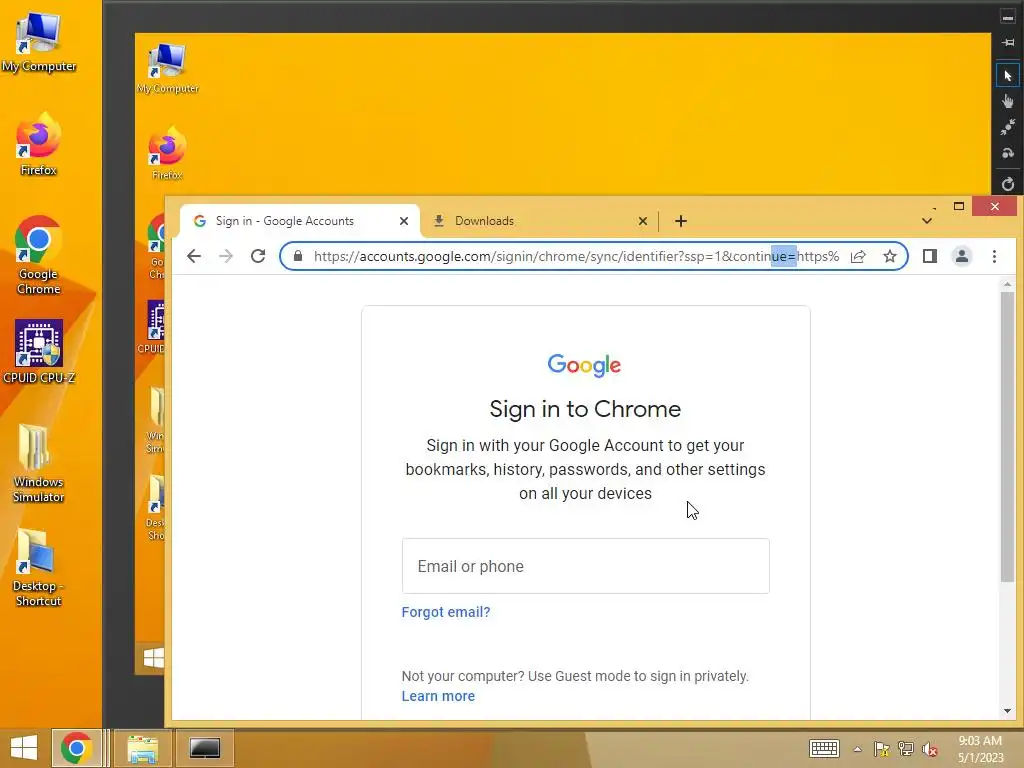Select the Windows Simulator folder icon
The width and height of the screenshot is (1024, 768).
(x=39, y=463)
